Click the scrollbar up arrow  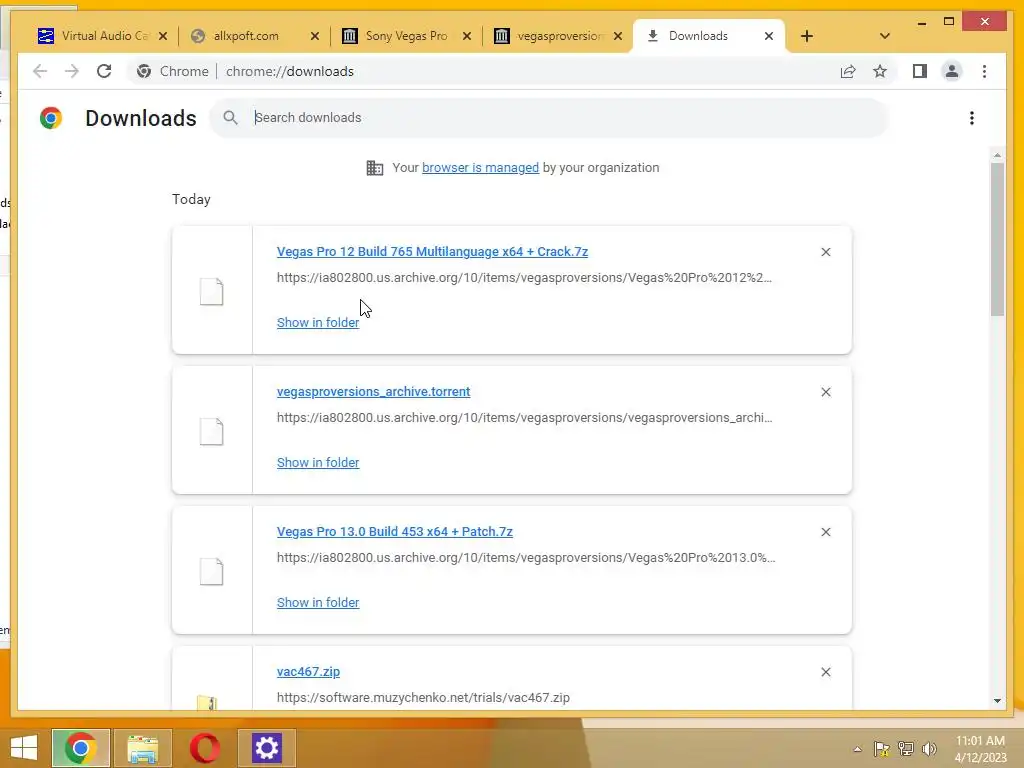997,155
